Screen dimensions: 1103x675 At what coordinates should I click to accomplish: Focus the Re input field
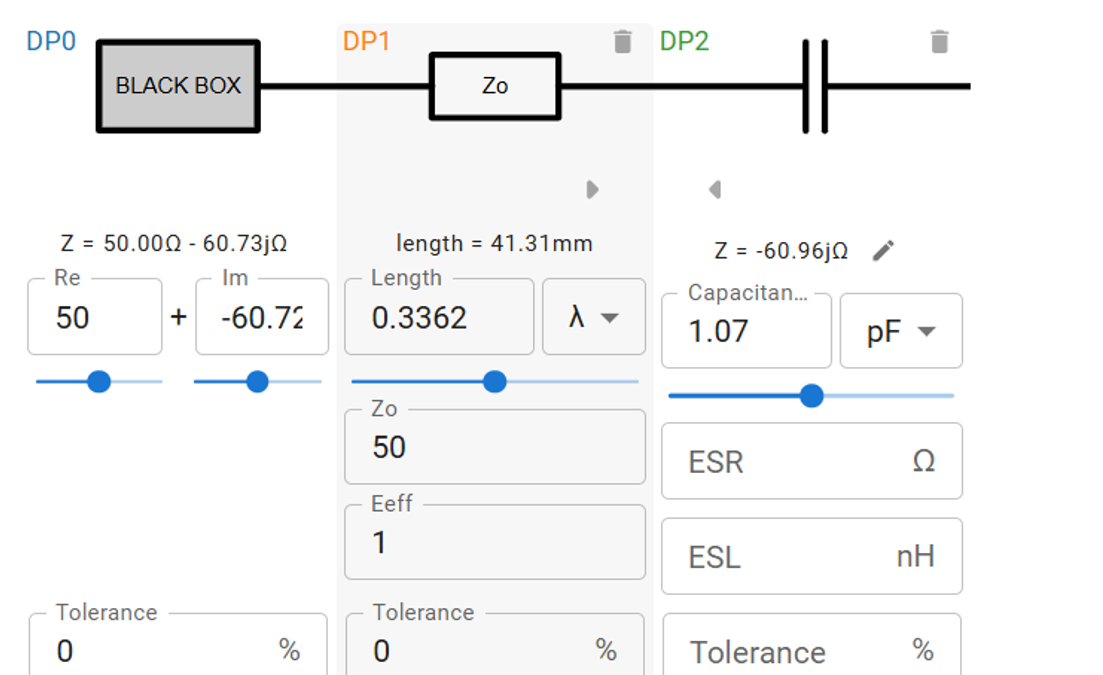[x=94, y=318]
